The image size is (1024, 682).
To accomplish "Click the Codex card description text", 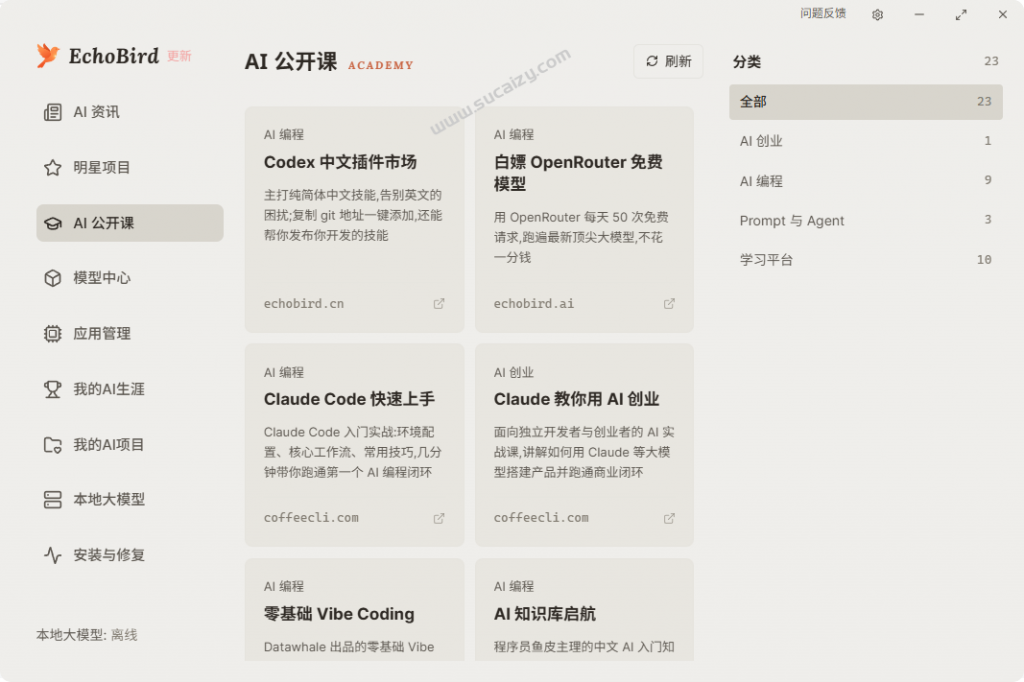I will coord(353,216).
